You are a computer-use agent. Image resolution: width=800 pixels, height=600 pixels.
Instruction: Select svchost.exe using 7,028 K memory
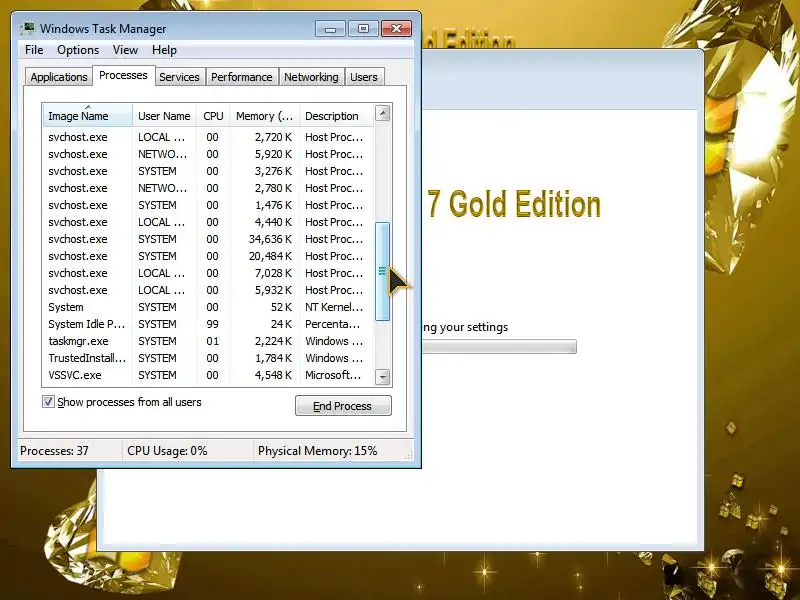pos(209,273)
